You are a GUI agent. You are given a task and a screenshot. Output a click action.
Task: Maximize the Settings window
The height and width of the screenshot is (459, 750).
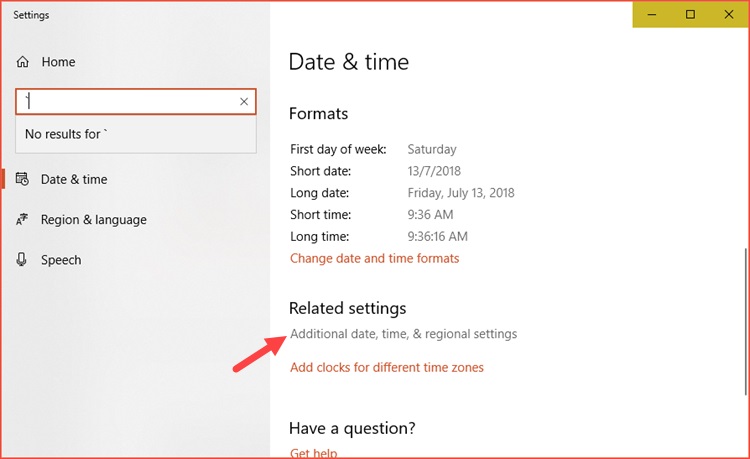[690, 15]
